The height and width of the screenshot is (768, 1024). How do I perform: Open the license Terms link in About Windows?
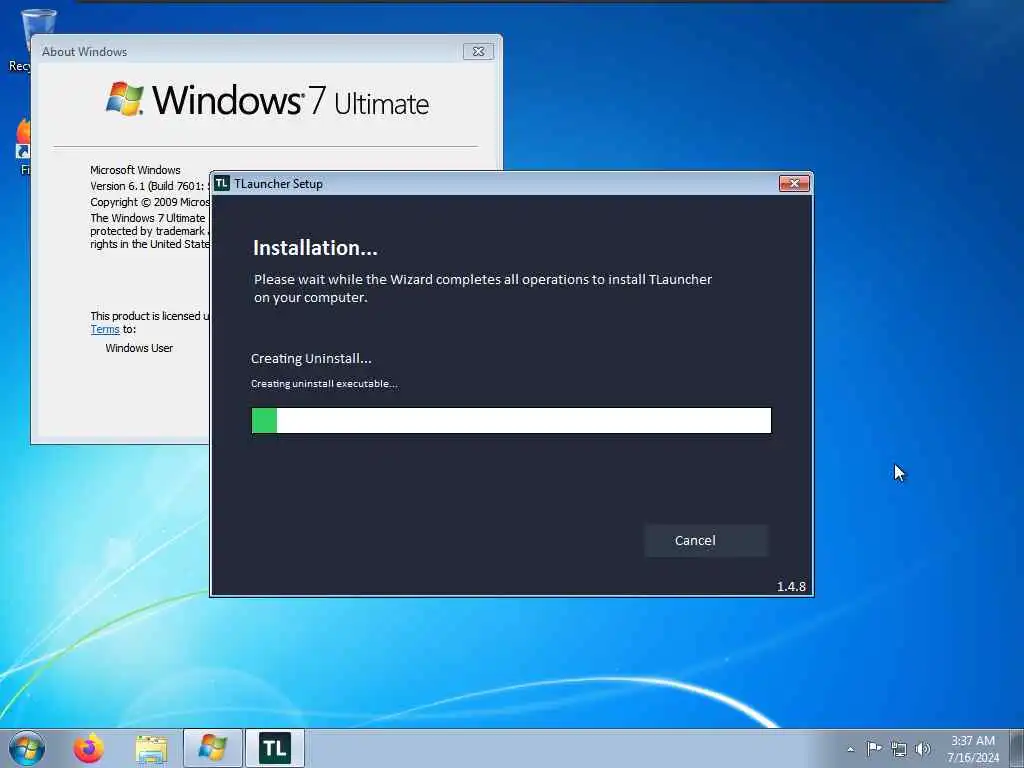click(x=104, y=329)
